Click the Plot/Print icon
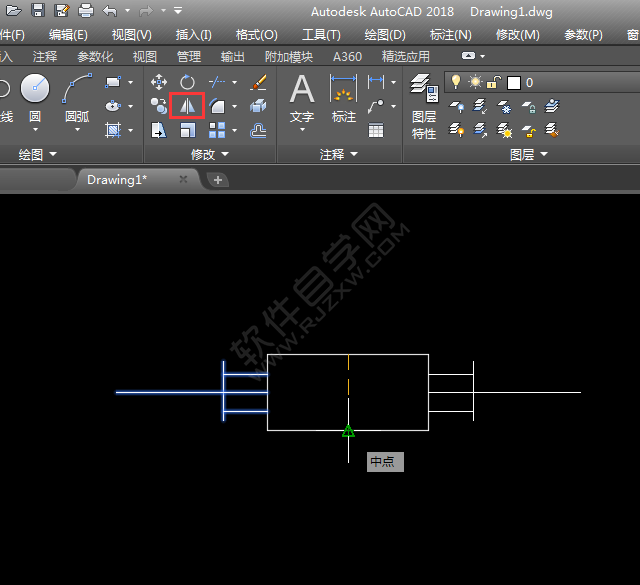Viewport: 640px width, 585px height. pos(86,10)
